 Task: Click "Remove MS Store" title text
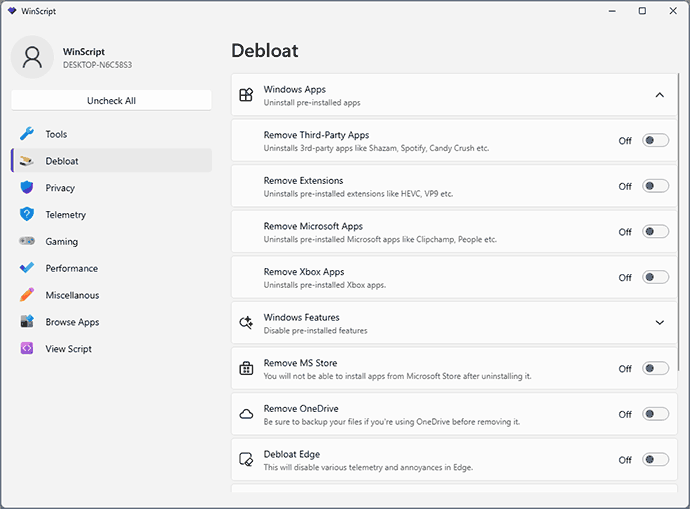point(300,363)
